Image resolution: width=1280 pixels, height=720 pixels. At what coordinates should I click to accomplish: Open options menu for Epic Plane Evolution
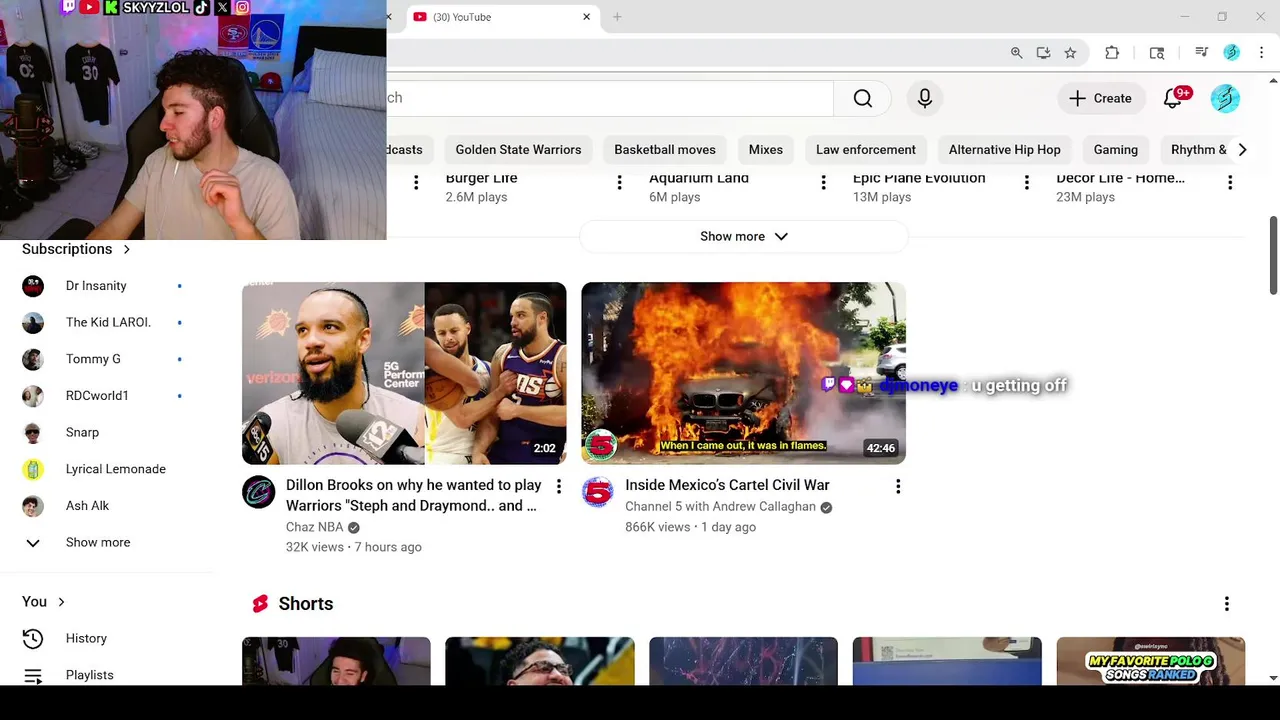coord(1026,182)
